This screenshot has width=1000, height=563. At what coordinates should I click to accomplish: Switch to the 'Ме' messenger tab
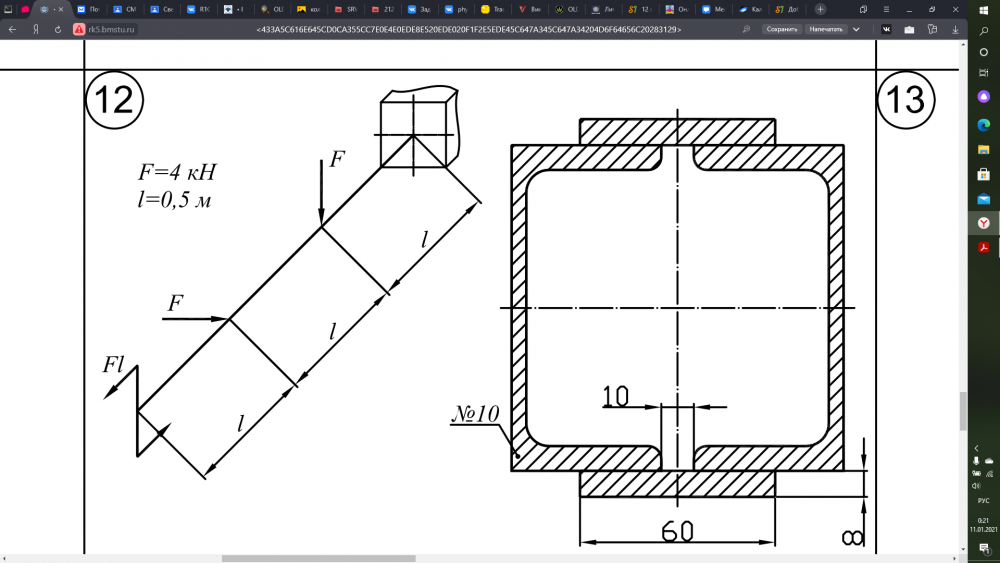(714, 10)
